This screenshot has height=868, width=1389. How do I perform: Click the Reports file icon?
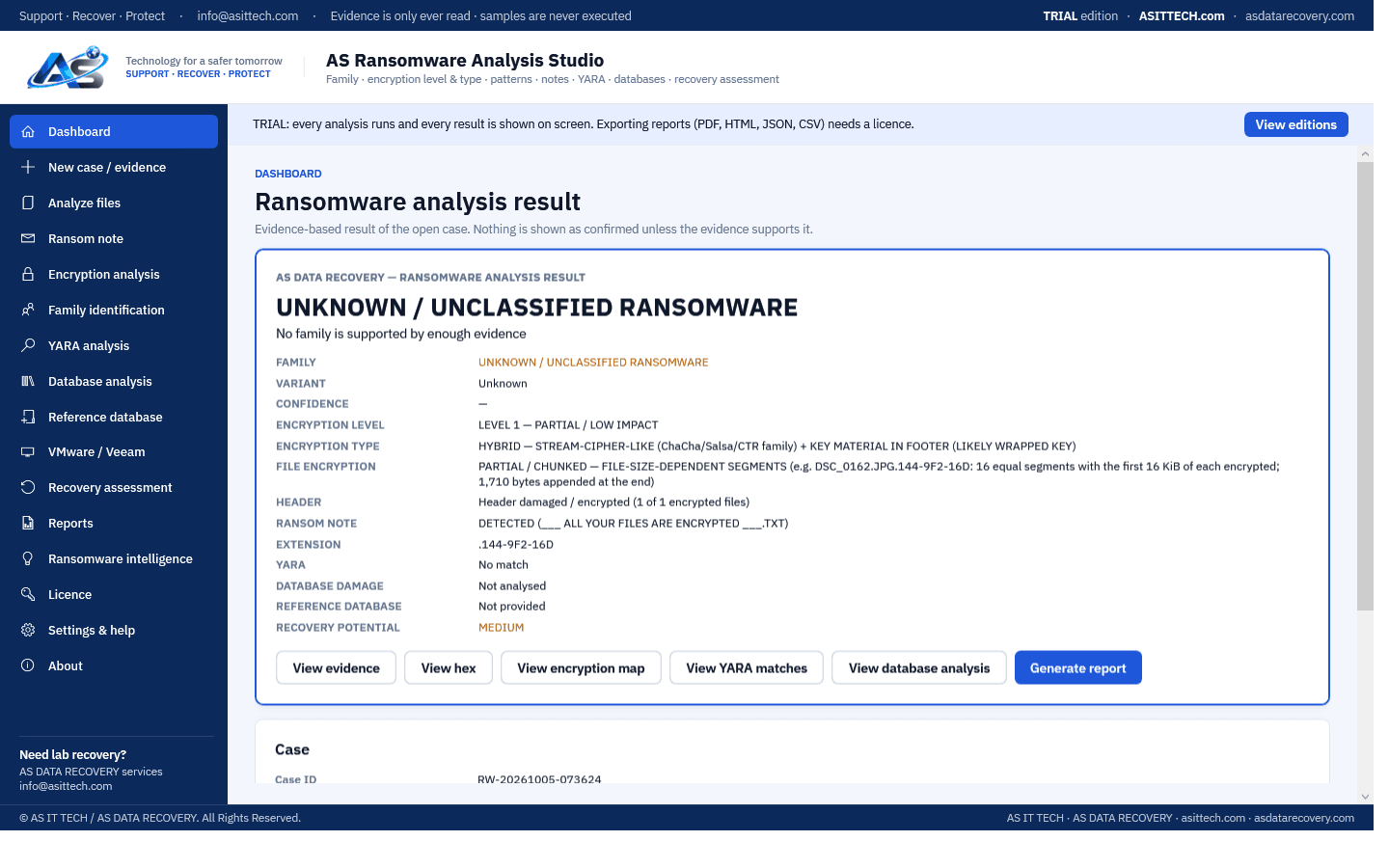[28, 524]
